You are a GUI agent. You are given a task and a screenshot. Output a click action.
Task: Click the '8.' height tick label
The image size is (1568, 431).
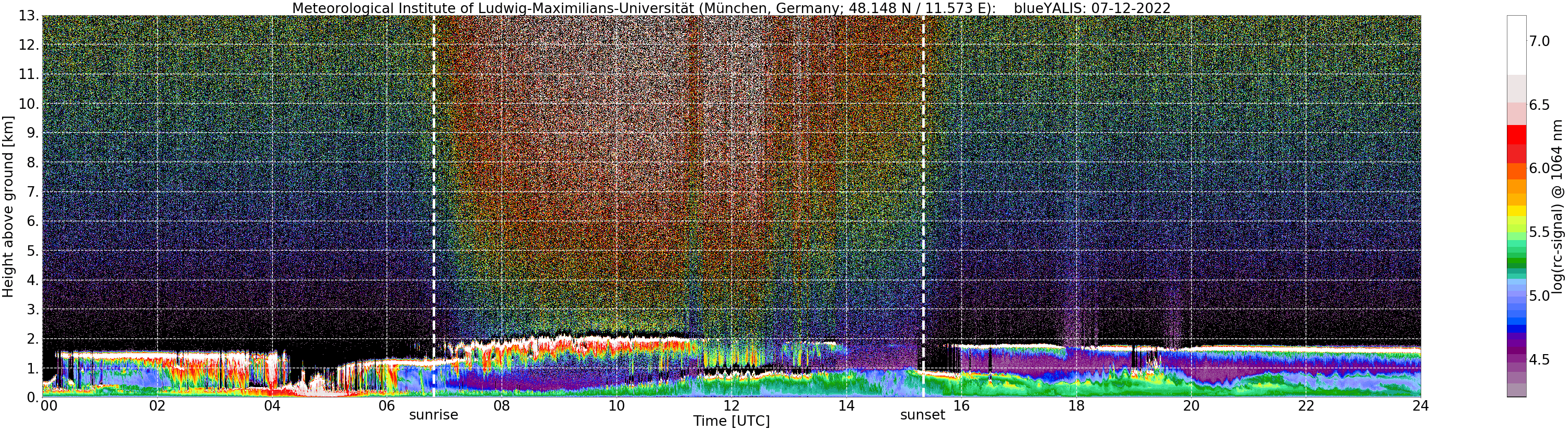pyautogui.click(x=33, y=162)
